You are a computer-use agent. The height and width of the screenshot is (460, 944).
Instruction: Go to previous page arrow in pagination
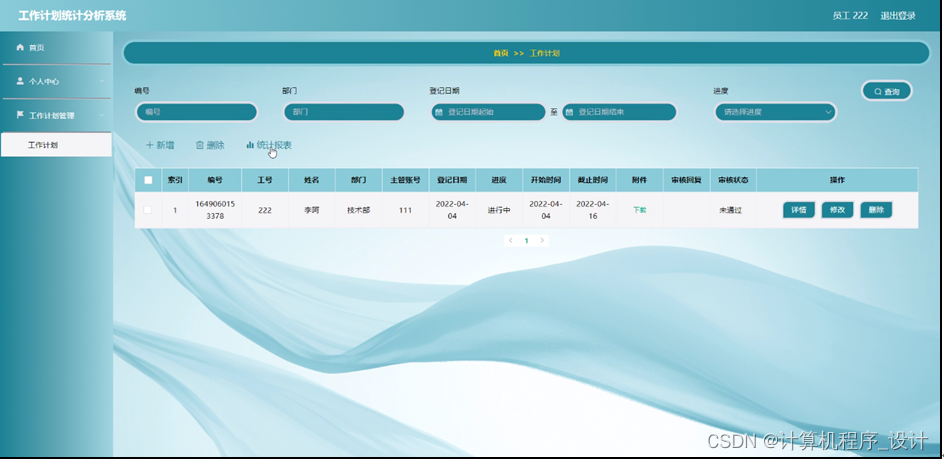coord(511,240)
